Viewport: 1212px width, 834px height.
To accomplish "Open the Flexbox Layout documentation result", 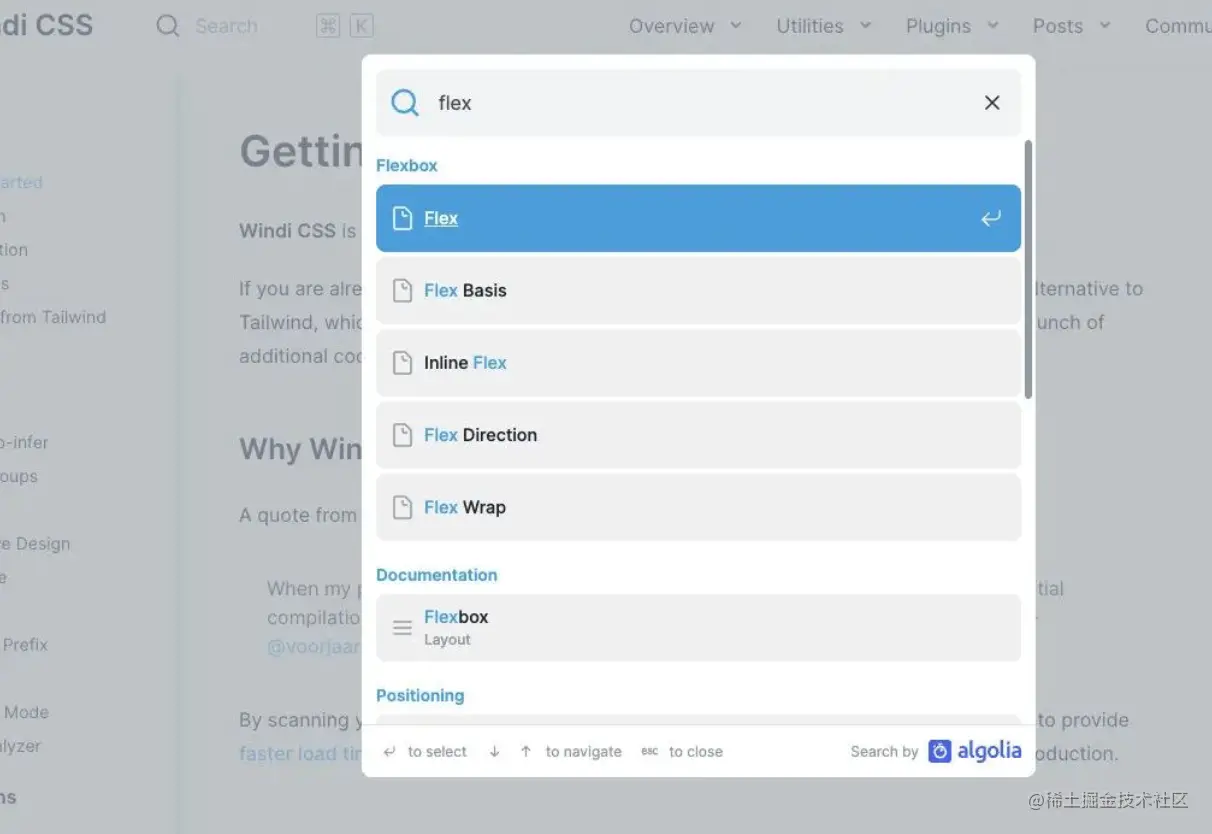I will click(698, 628).
